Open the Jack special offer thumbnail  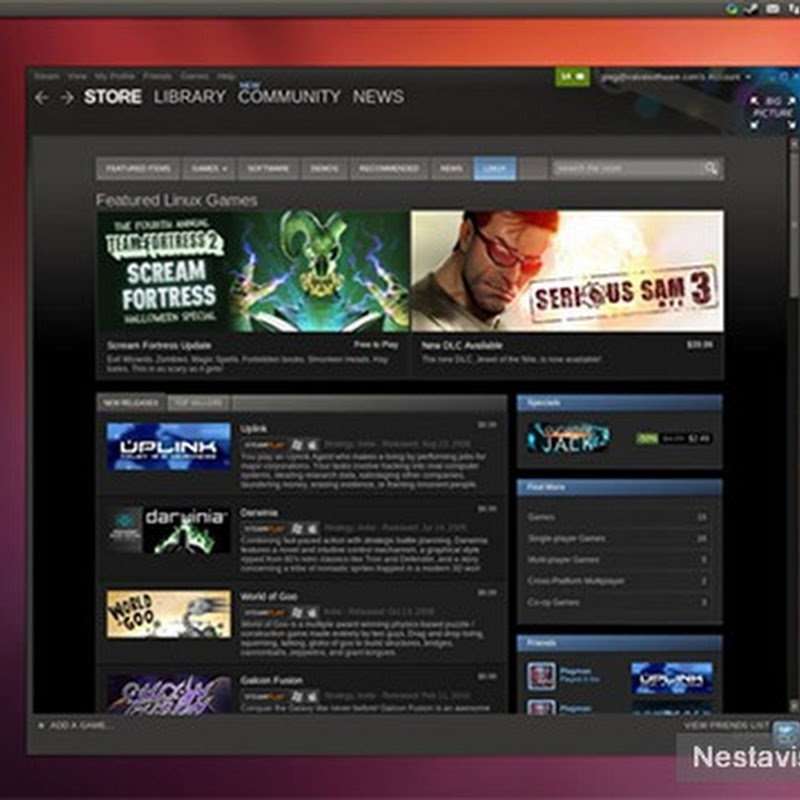569,438
